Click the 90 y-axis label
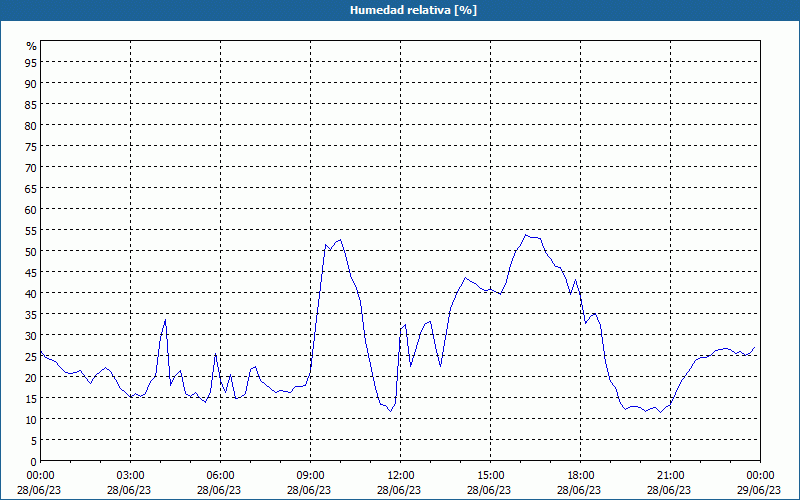Viewport: 800px width, 500px height. 31,83
